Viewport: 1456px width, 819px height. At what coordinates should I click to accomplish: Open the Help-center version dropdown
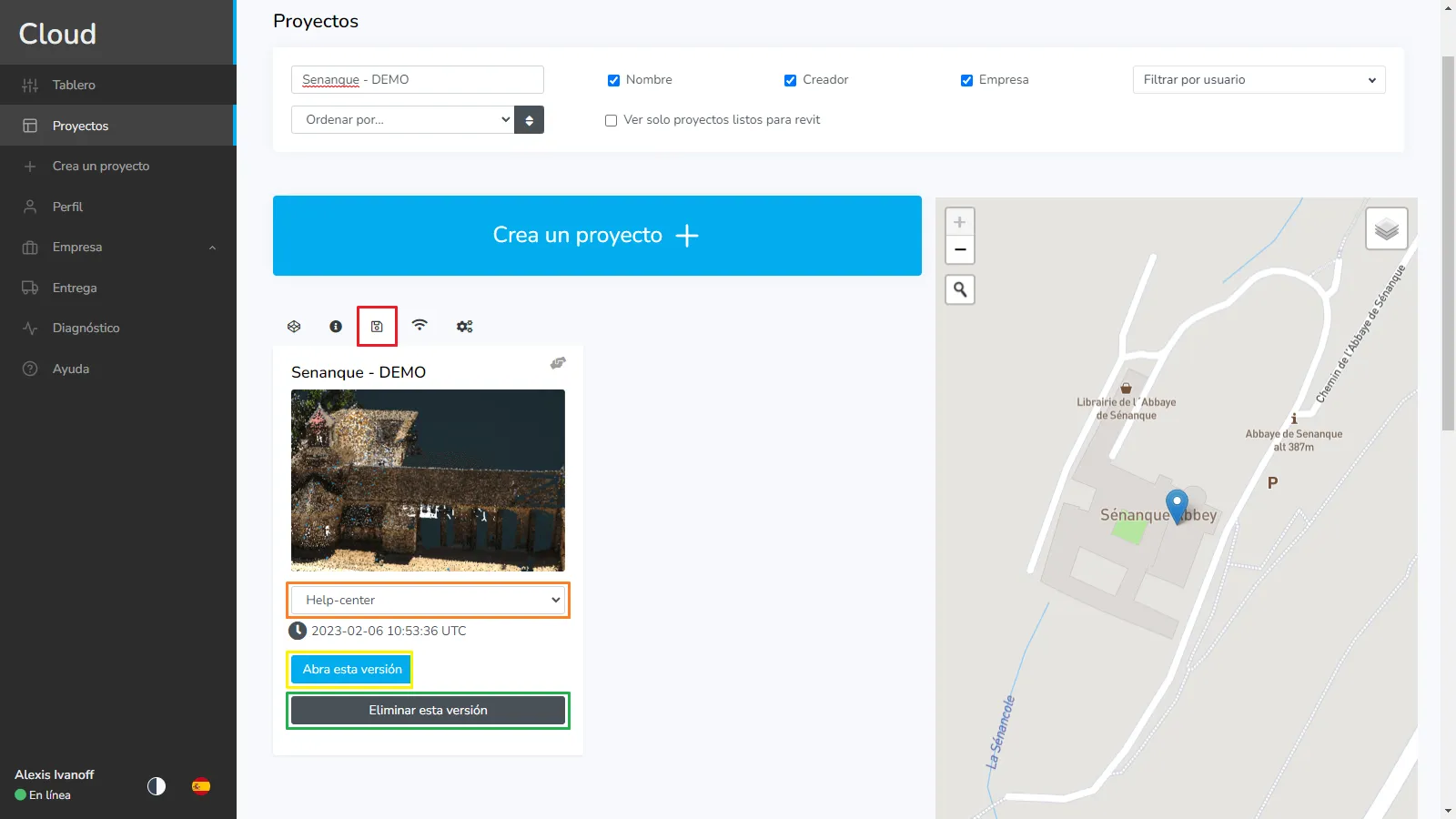tap(428, 601)
